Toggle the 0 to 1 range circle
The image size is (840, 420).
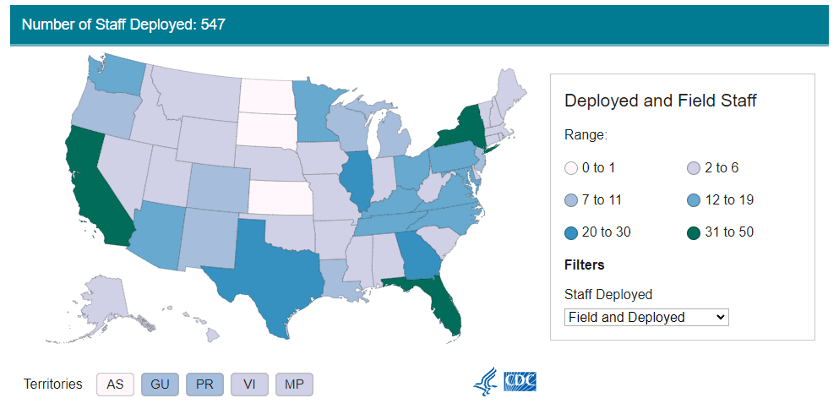(572, 168)
